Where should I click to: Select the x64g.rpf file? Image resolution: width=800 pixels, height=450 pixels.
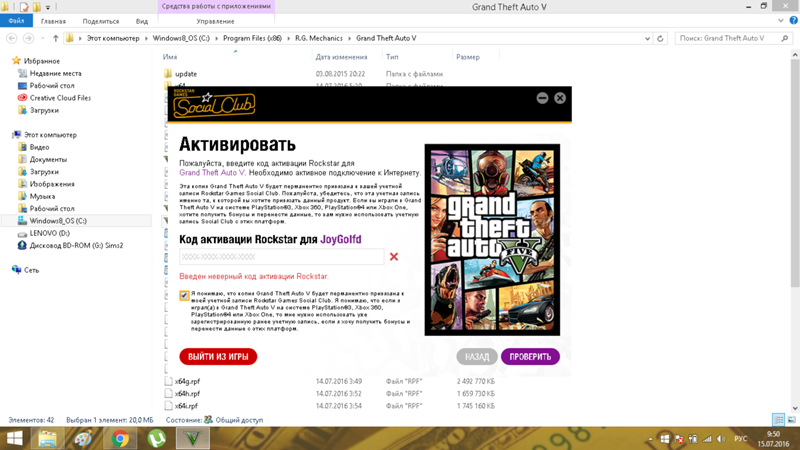187,381
